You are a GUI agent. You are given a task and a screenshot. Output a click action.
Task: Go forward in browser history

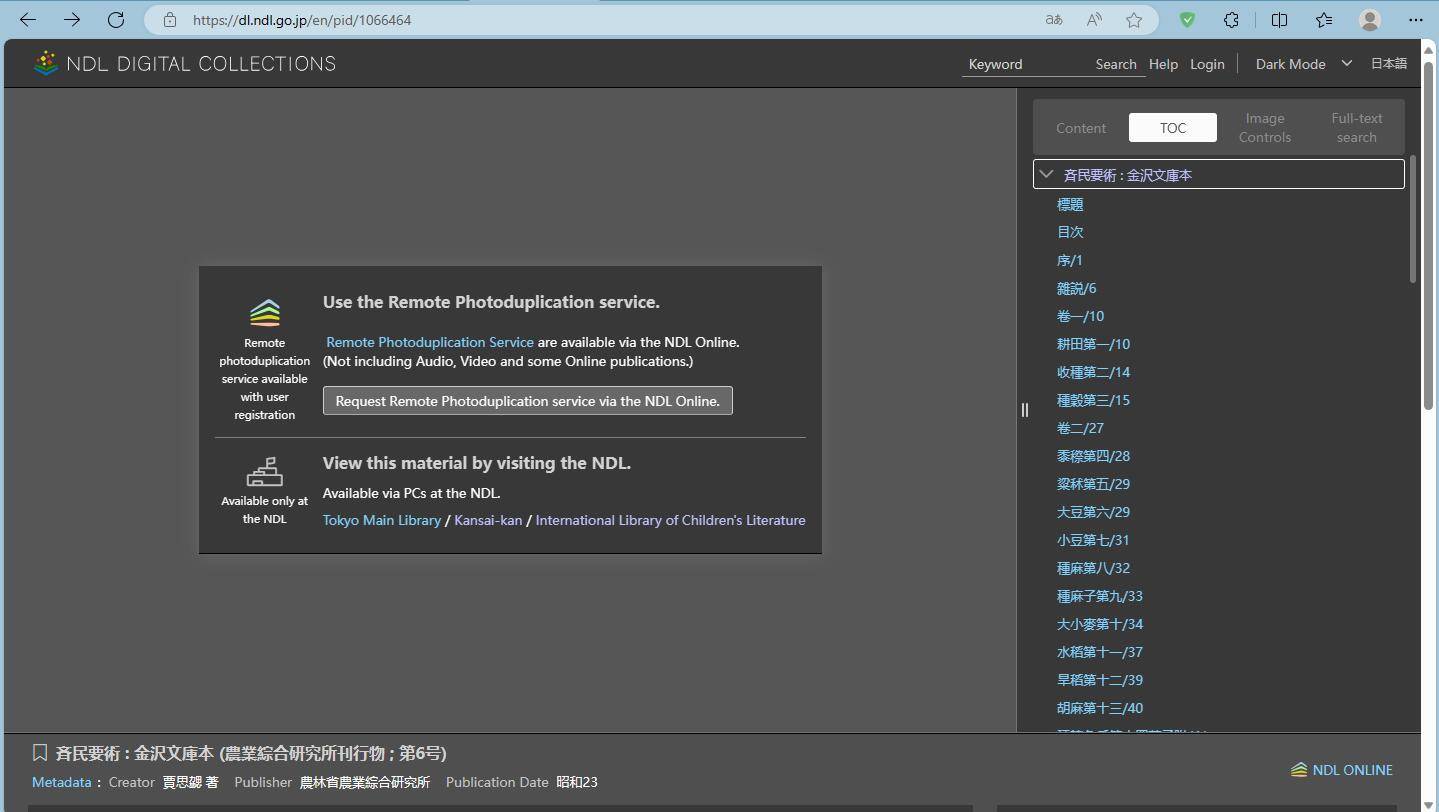[72, 20]
